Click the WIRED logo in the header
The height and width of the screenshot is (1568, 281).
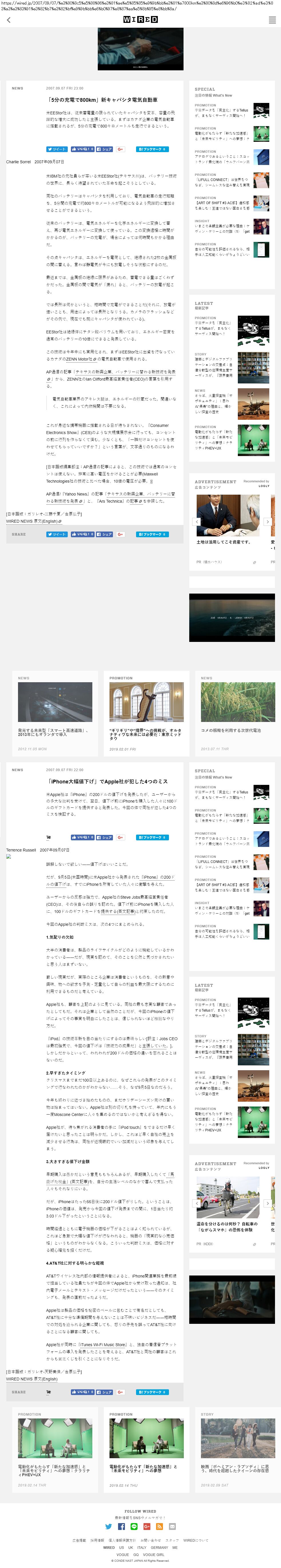point(141,20)
